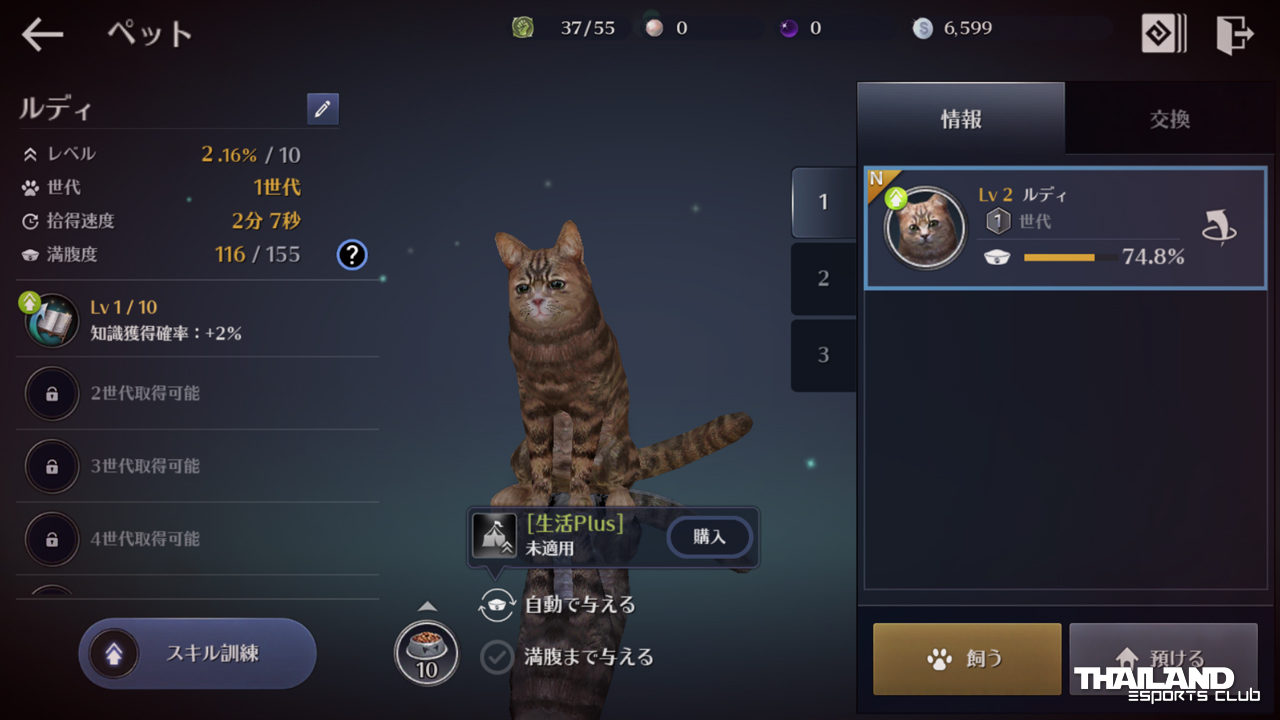1280x720 pixels.
Task: Click the pencil icon to rename ルディ
Action: pyautogui.click(x=322, y=109)
